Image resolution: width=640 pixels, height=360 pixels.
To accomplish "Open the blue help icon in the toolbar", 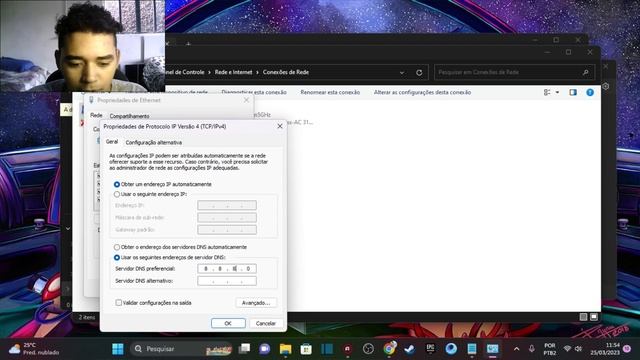I will (x=590, y=93).
